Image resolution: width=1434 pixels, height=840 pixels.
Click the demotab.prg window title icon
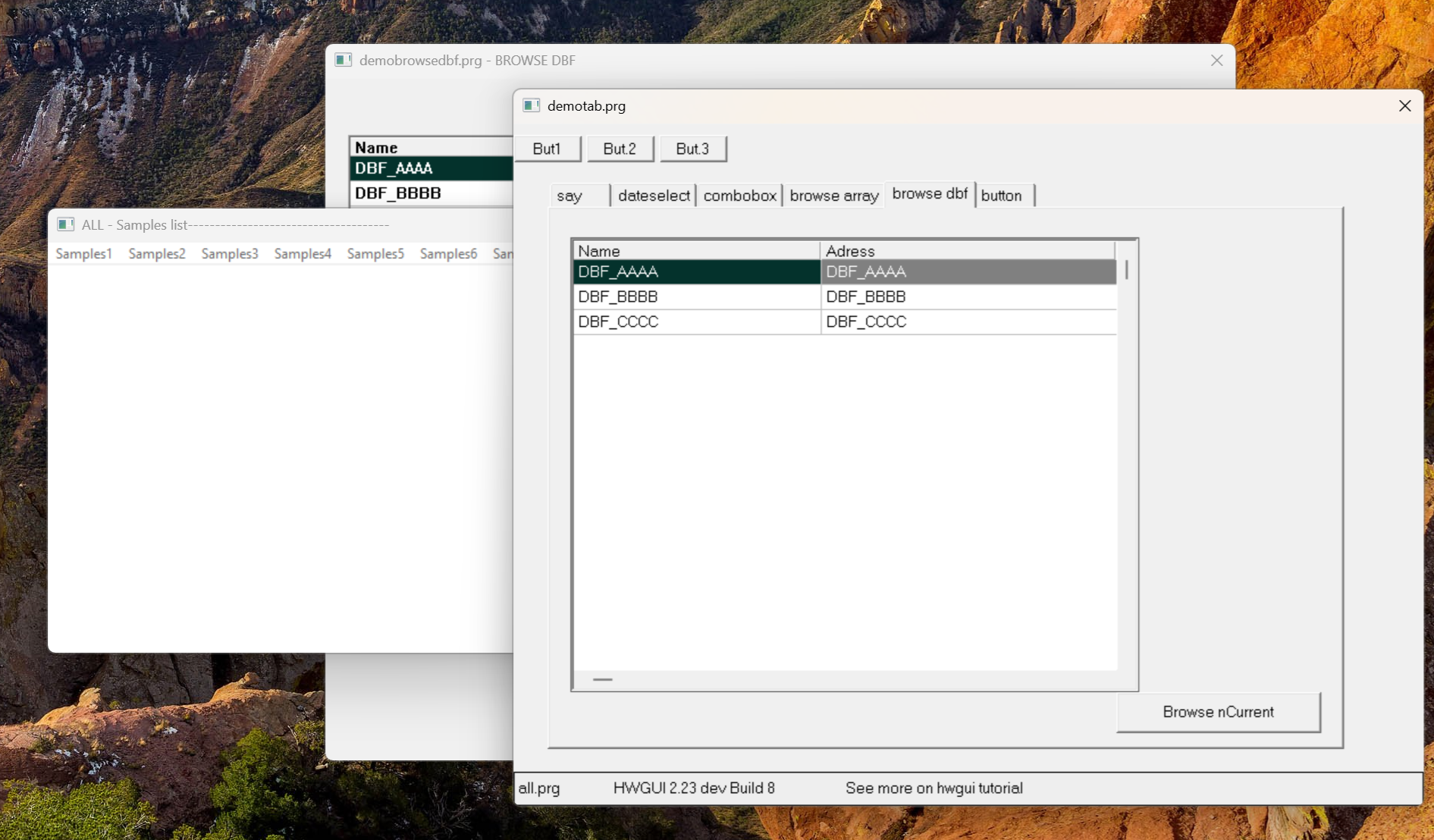[531, 105]
